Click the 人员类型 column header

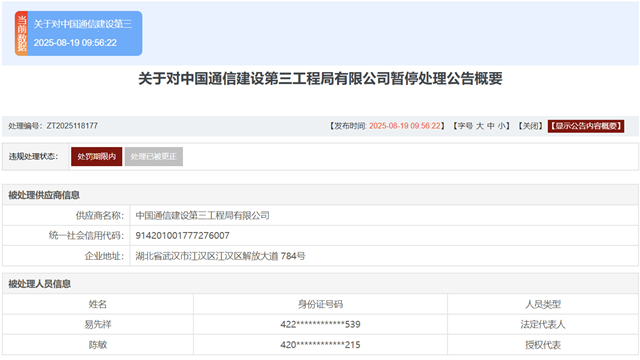tap(543, 304)
